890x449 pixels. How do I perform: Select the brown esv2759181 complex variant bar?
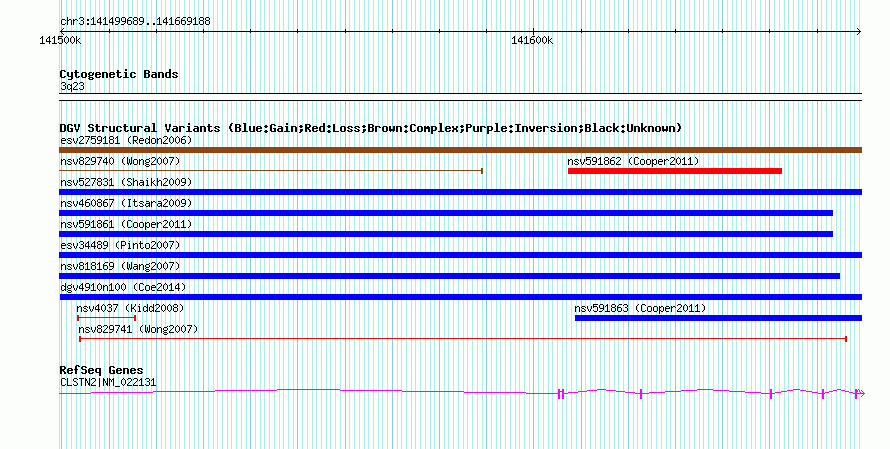pos(460,150)
